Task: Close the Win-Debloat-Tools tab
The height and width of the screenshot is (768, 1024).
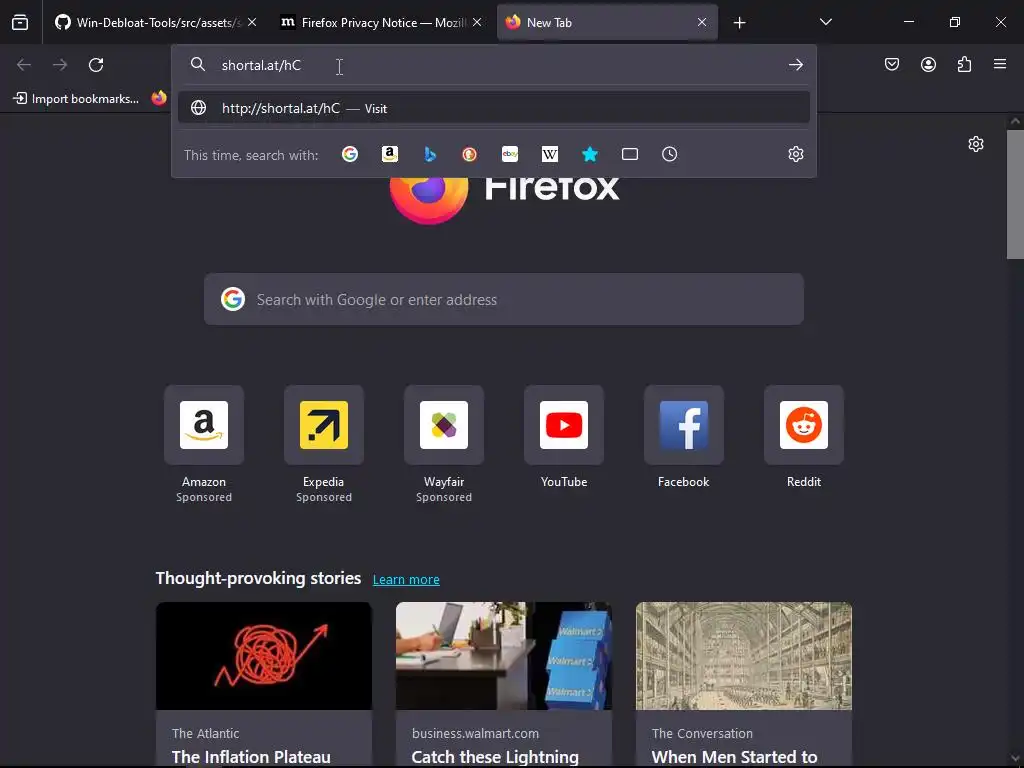Action: [x=252, y=23]
